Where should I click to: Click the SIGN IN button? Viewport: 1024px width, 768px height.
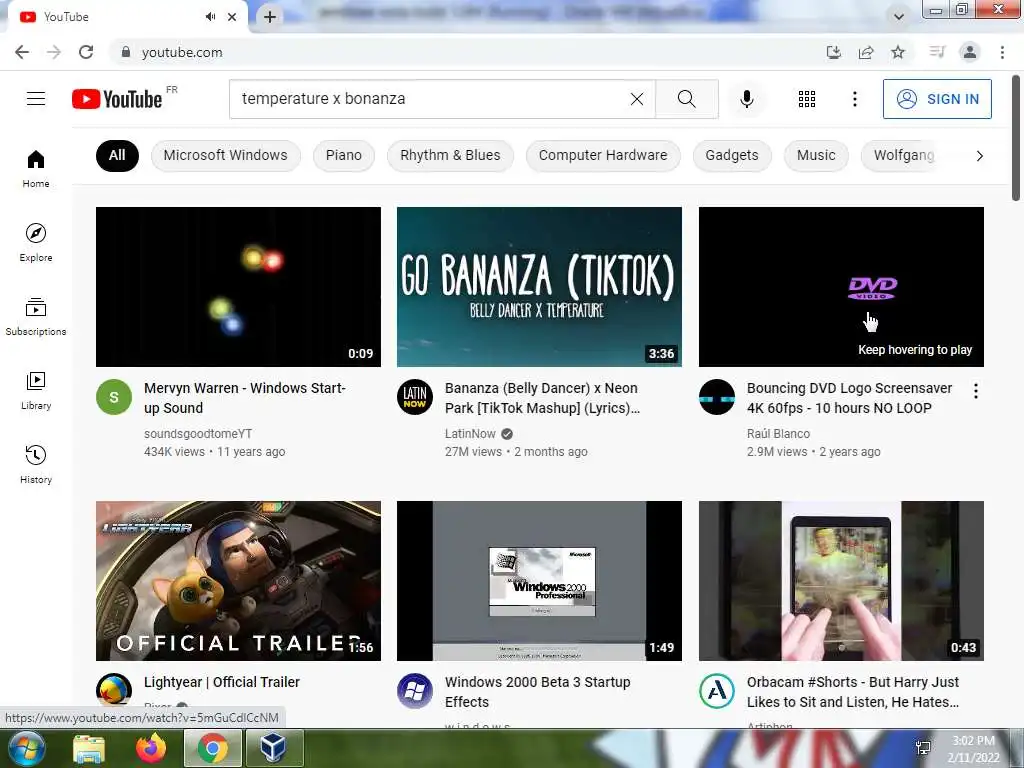937,99
